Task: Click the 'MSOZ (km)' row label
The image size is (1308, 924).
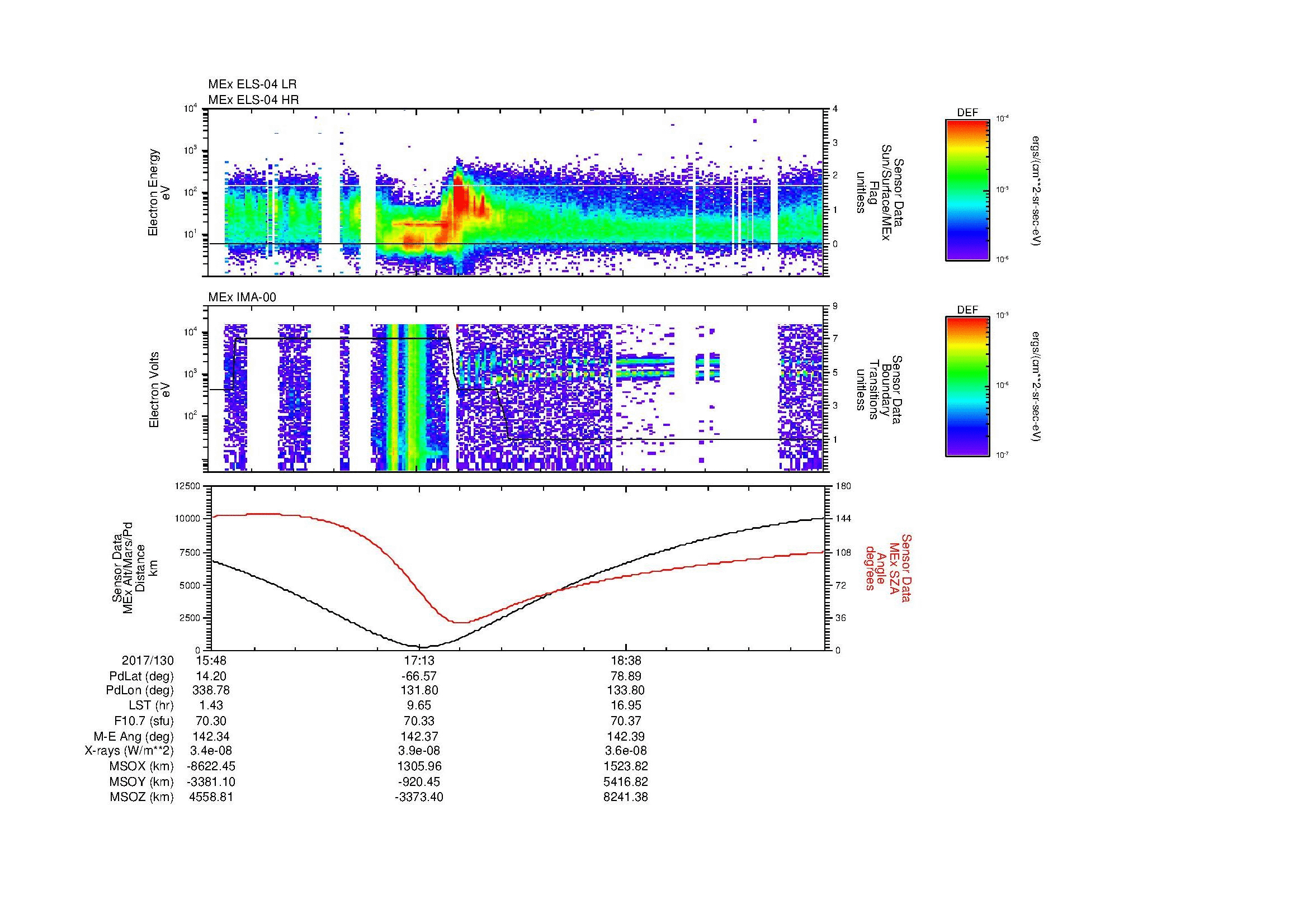Action: [x=142, y=797]
